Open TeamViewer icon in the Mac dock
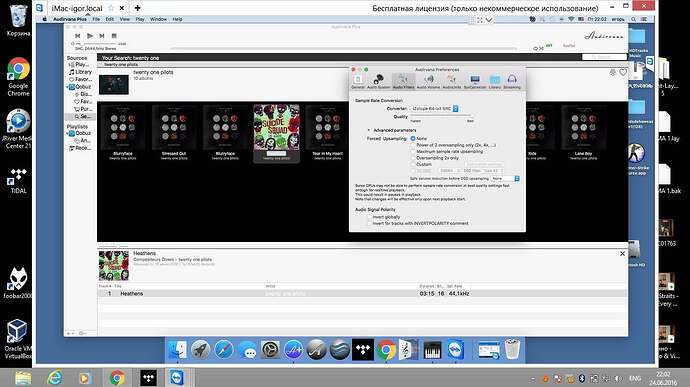The height and width of the screenshot is (387, 690). pyautogui.click(x=455, y=350)
